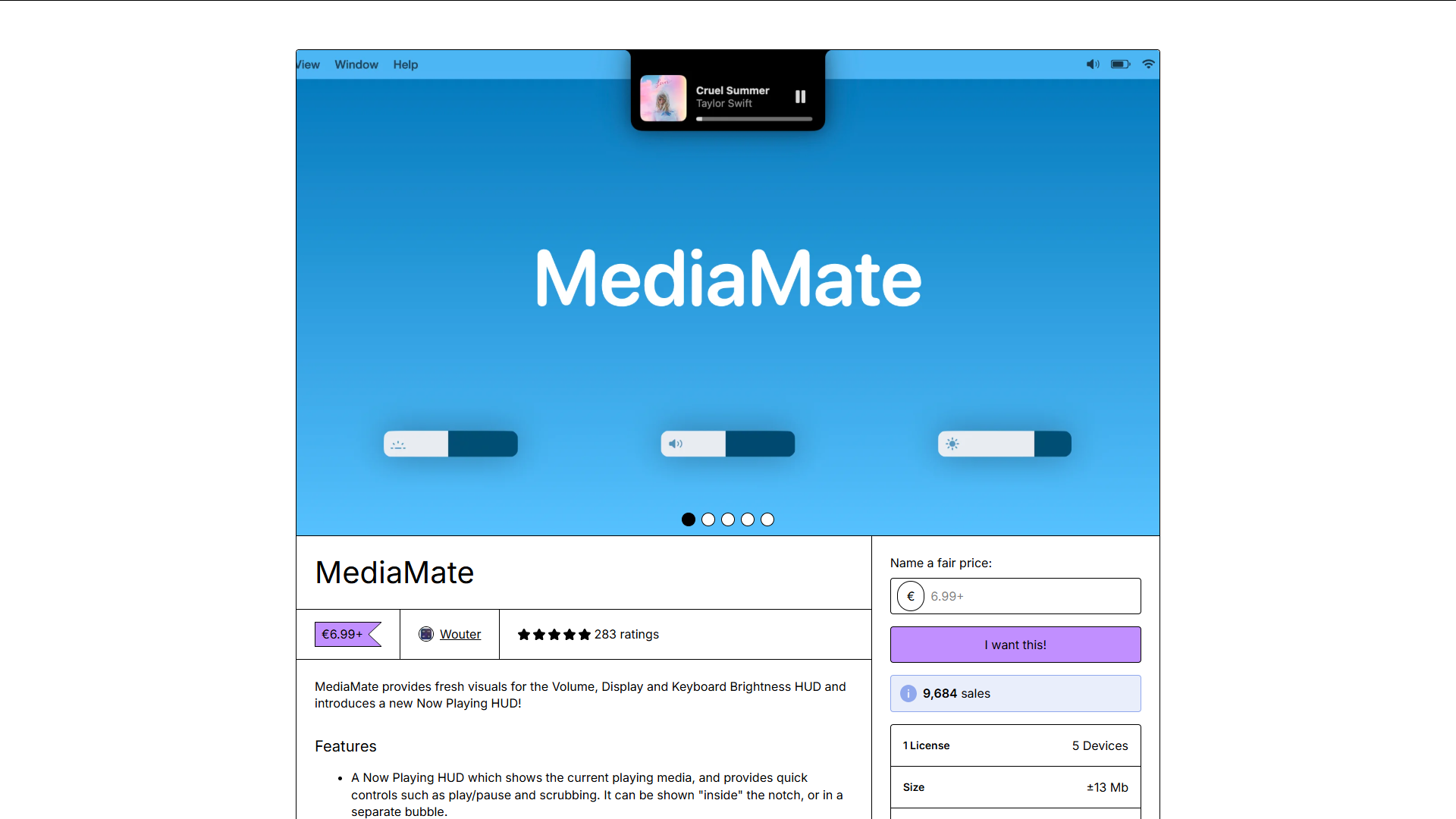Click the volume speaker icon in menu bar
Viewport: 1456px width, 819px height.
[x=1092, y=64]
